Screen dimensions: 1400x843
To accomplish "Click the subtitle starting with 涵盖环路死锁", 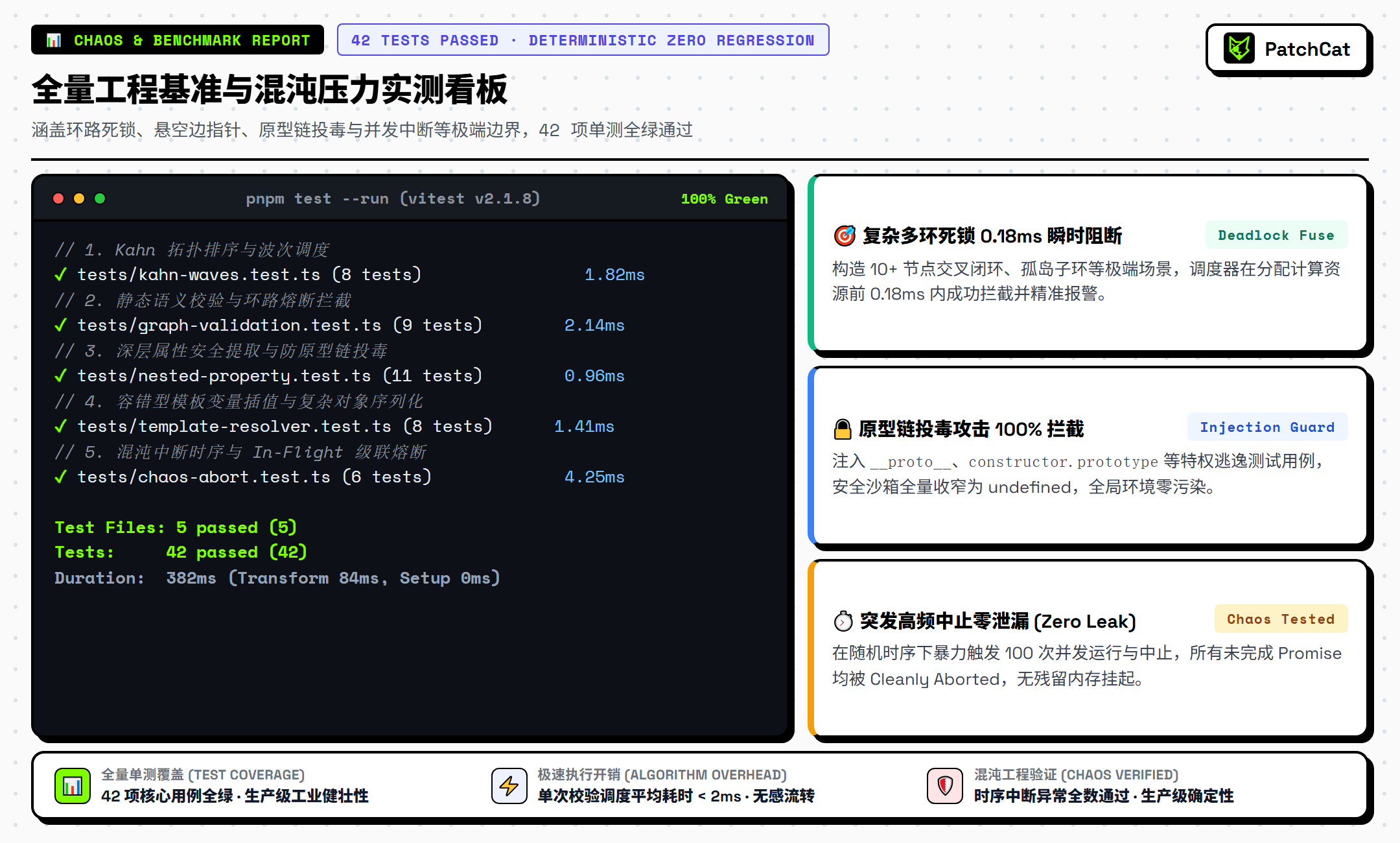I will [x=362, y=130].
